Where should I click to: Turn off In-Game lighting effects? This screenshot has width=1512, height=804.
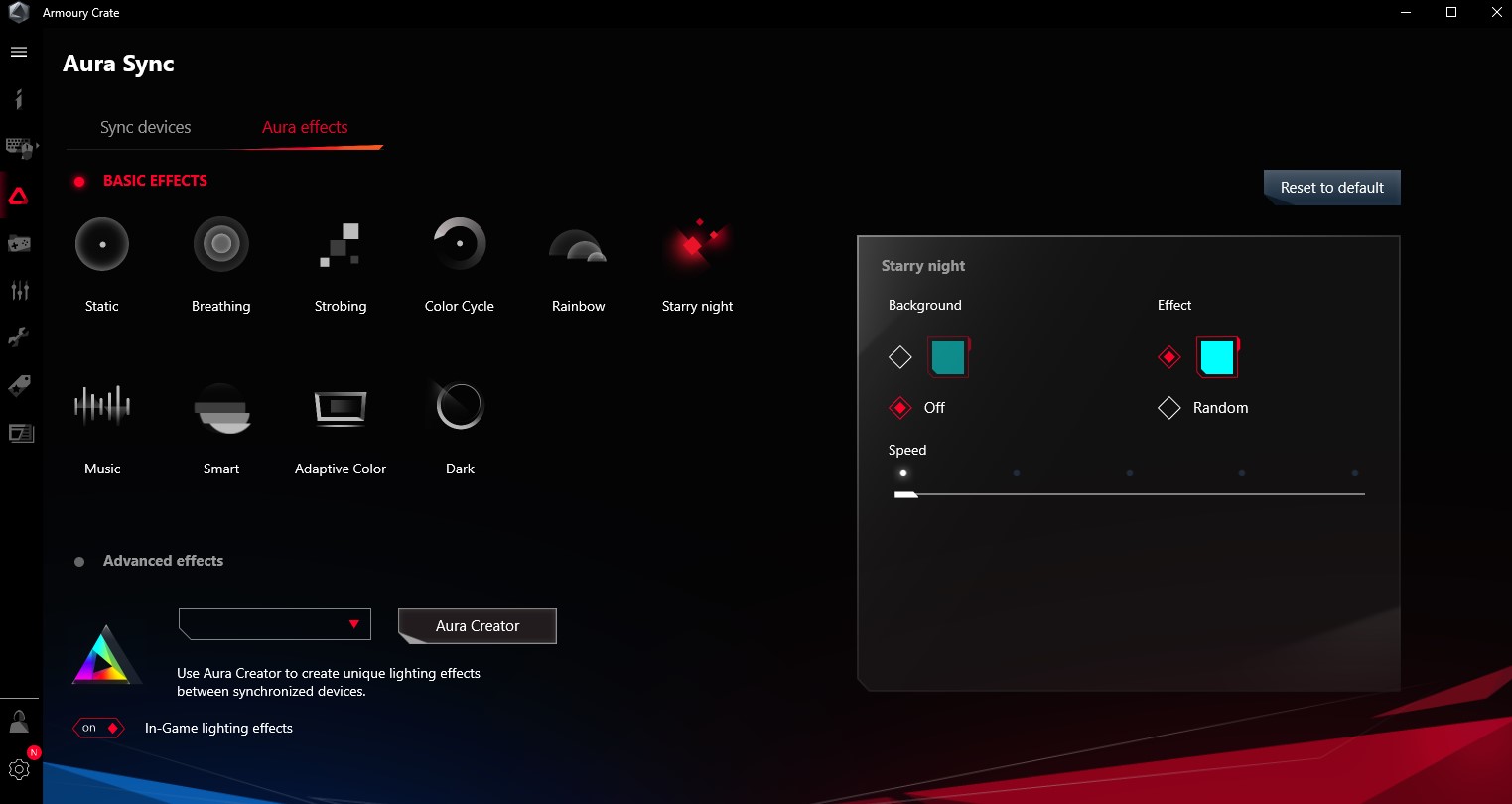pos(98,728)
